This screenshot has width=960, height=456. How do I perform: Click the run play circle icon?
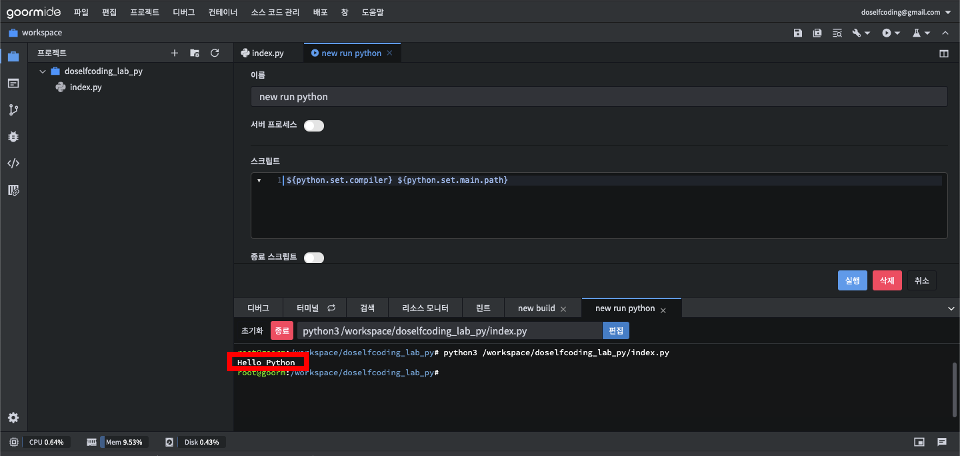pyautogui.click(x=887, y=33)
